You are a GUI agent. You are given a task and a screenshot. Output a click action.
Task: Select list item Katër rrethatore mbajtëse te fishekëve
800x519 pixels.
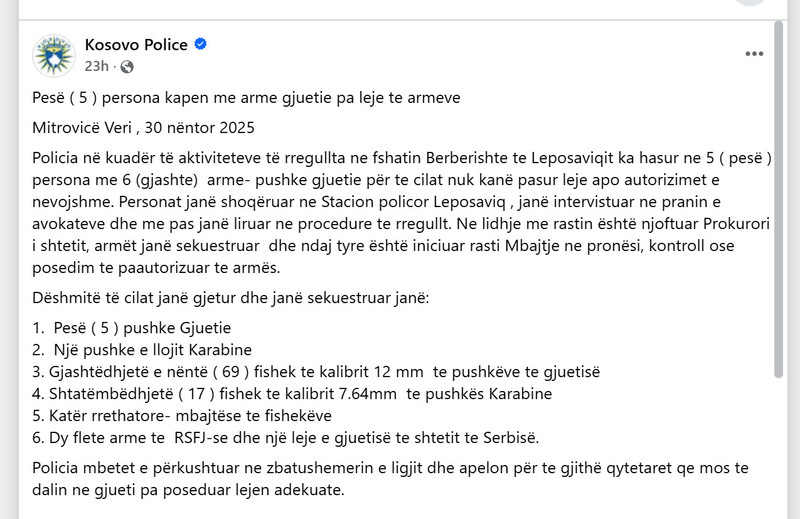click(182, 415)
